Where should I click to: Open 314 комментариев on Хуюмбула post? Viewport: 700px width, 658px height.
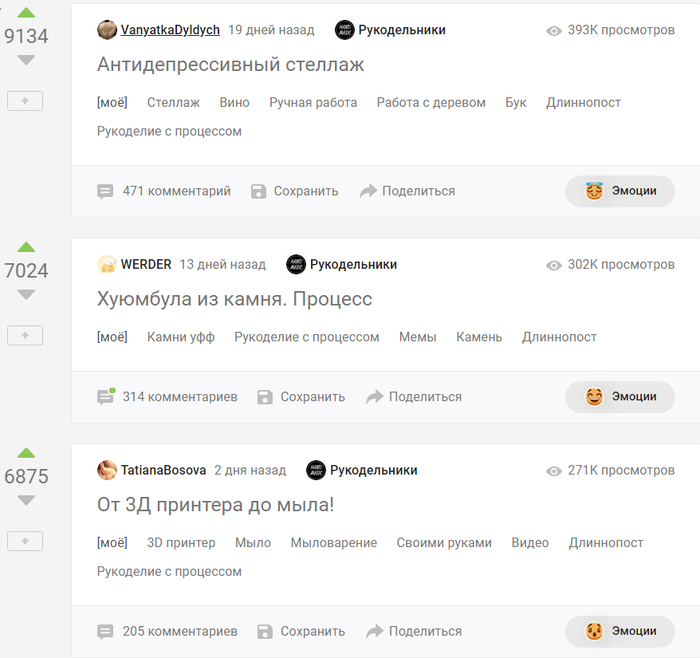point(180,397)
